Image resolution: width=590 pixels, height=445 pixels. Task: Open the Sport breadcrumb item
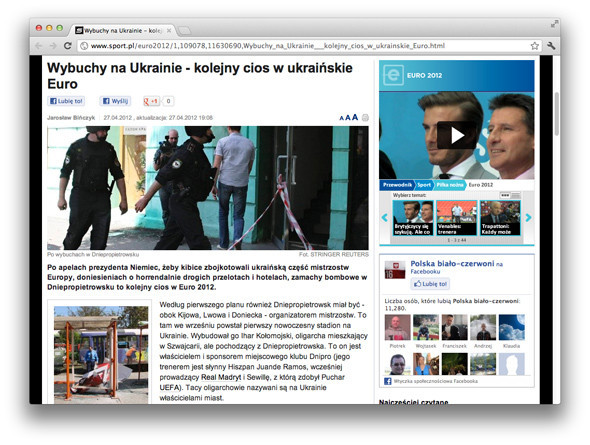pyautogui.click(x=424, y=185)
